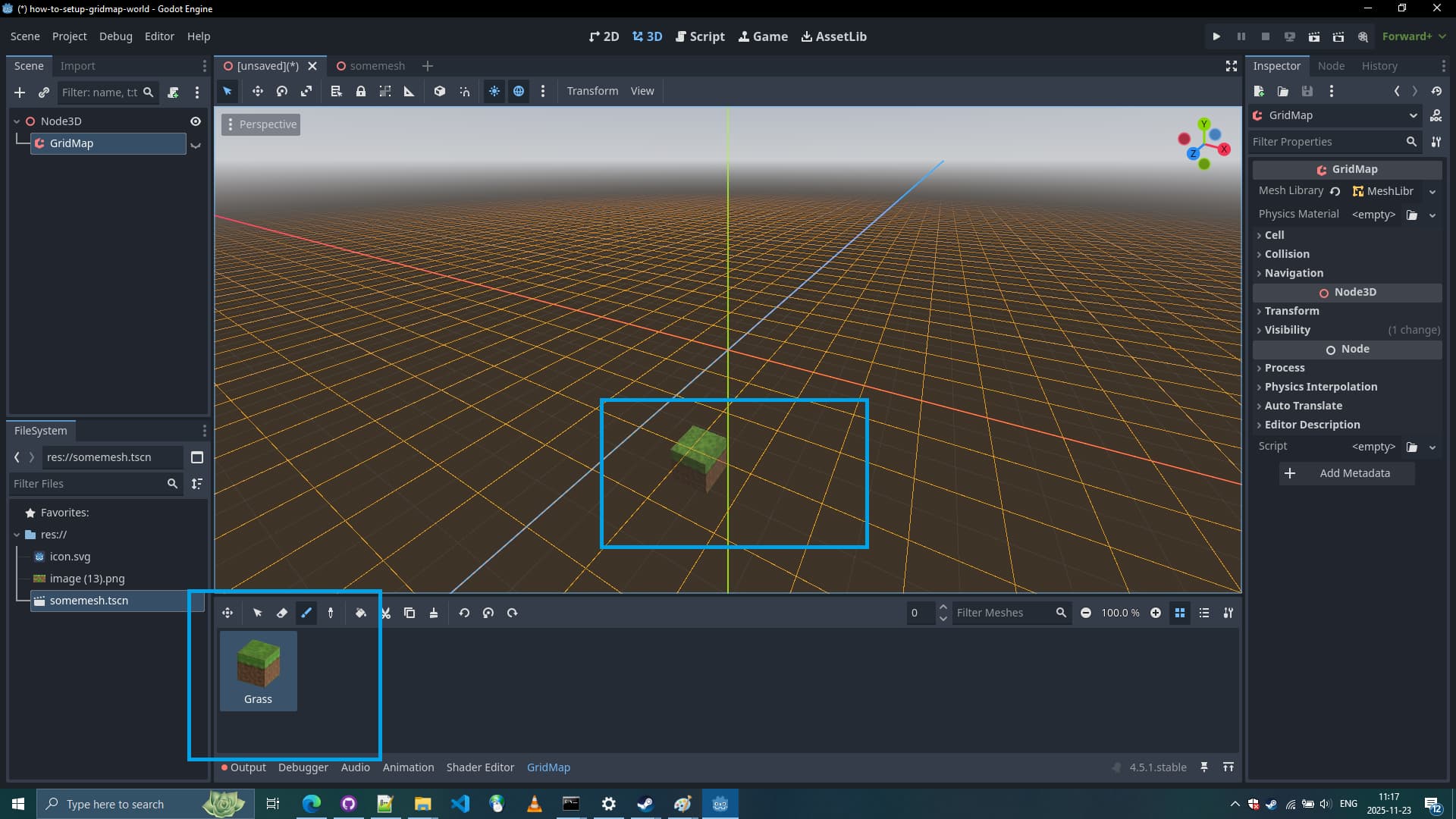Screen dimensions: 1456x819
Task: Click the Move mode tool in 3D toolbar
Action: click(258, 91)
